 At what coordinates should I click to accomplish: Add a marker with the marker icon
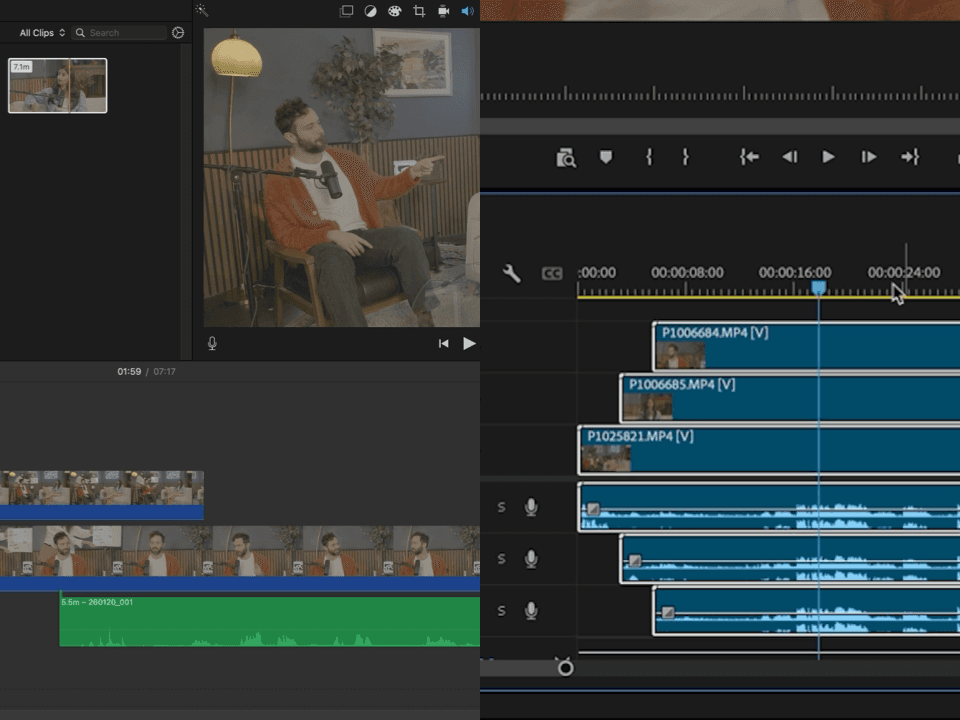pyautogui.click(x=606, y=157)
